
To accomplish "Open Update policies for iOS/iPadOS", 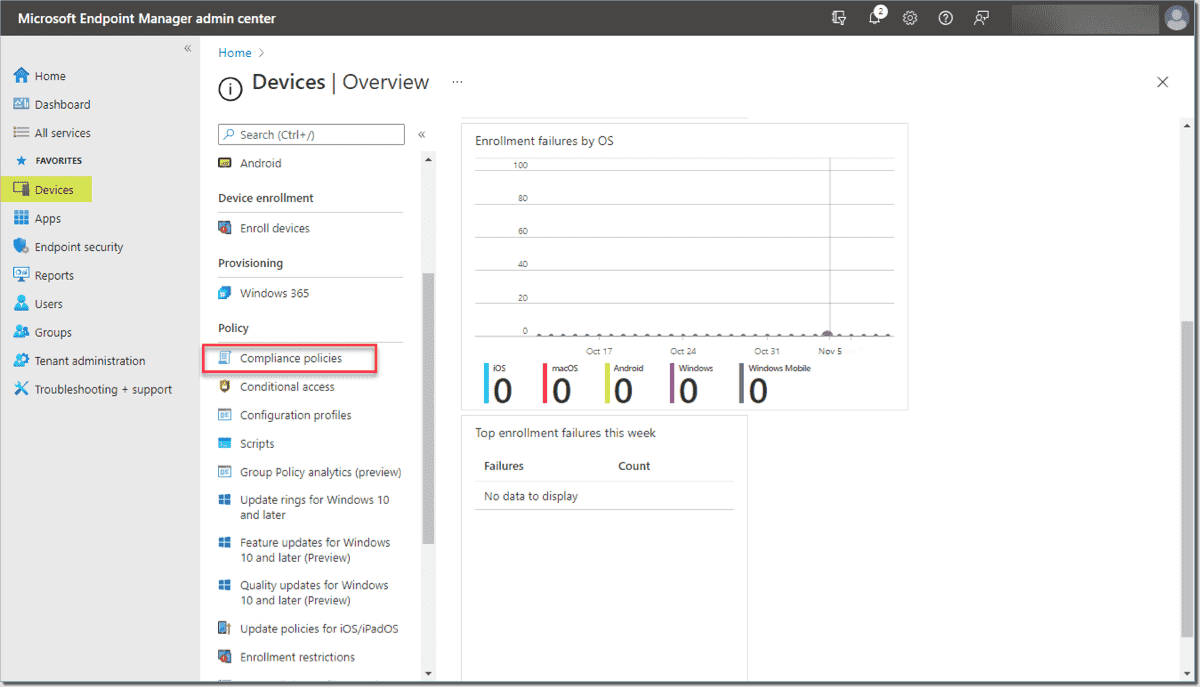I will (x=319, y=629).
